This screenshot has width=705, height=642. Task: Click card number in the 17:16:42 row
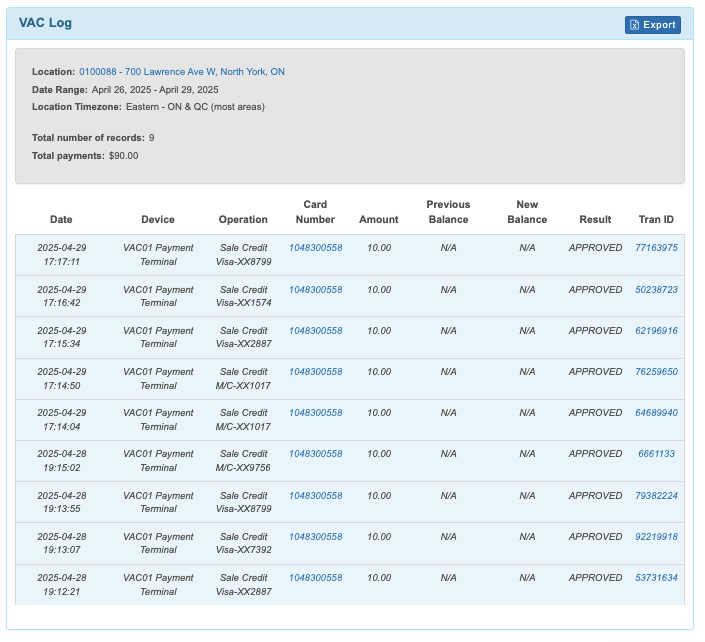pos(316,290)
